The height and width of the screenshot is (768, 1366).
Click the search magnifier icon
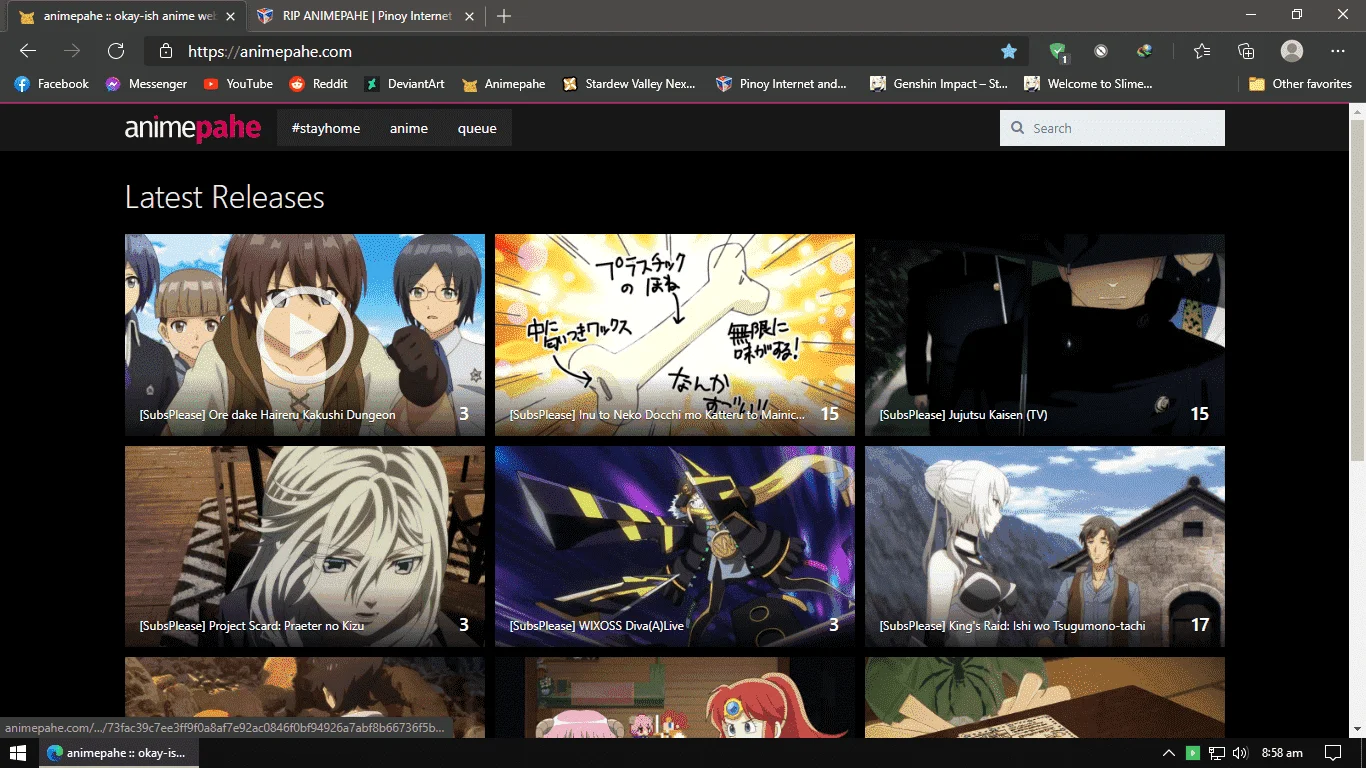[x=1018, y=128]
